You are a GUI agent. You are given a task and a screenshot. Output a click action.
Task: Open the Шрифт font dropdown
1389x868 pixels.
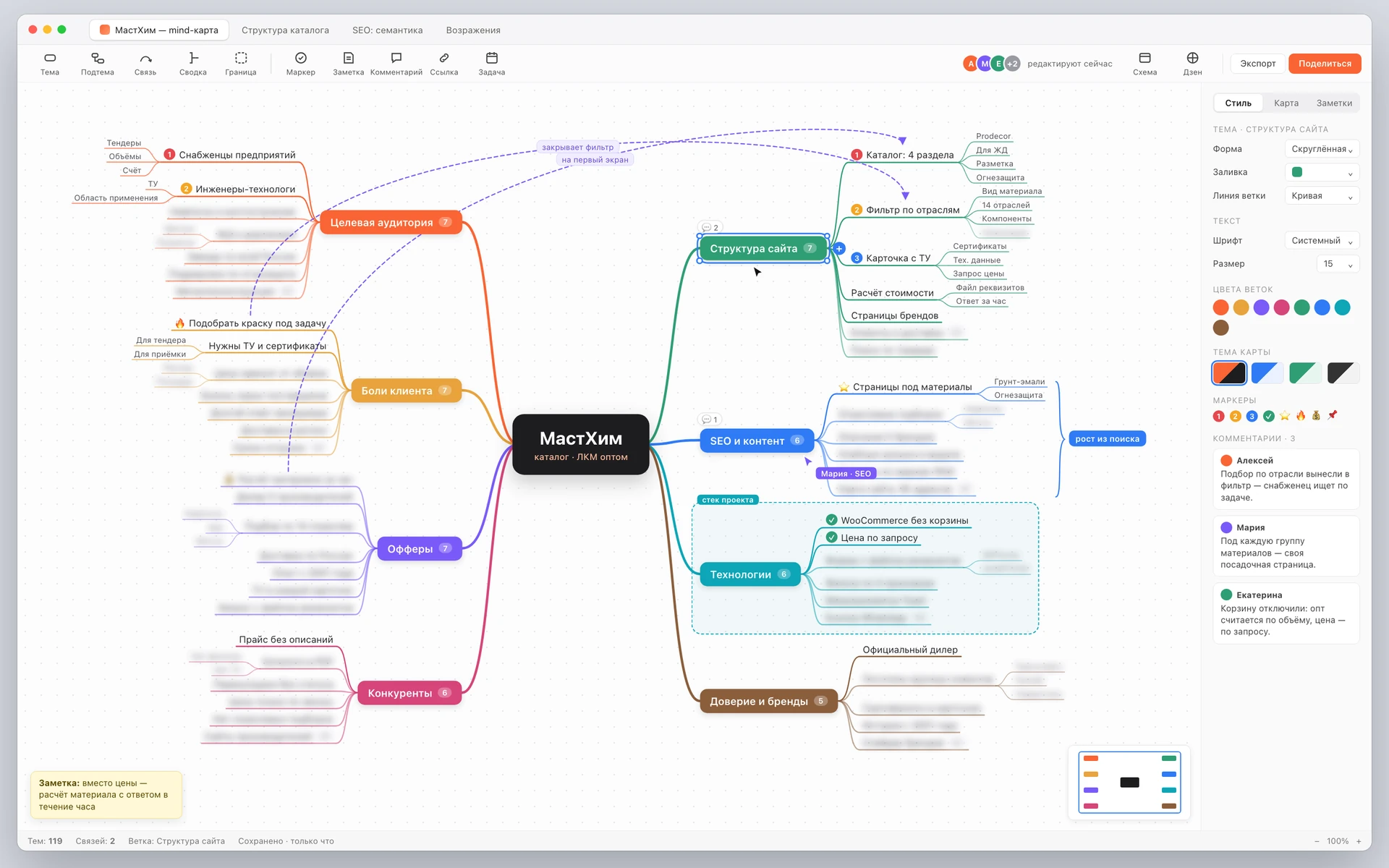point(1322,241)
